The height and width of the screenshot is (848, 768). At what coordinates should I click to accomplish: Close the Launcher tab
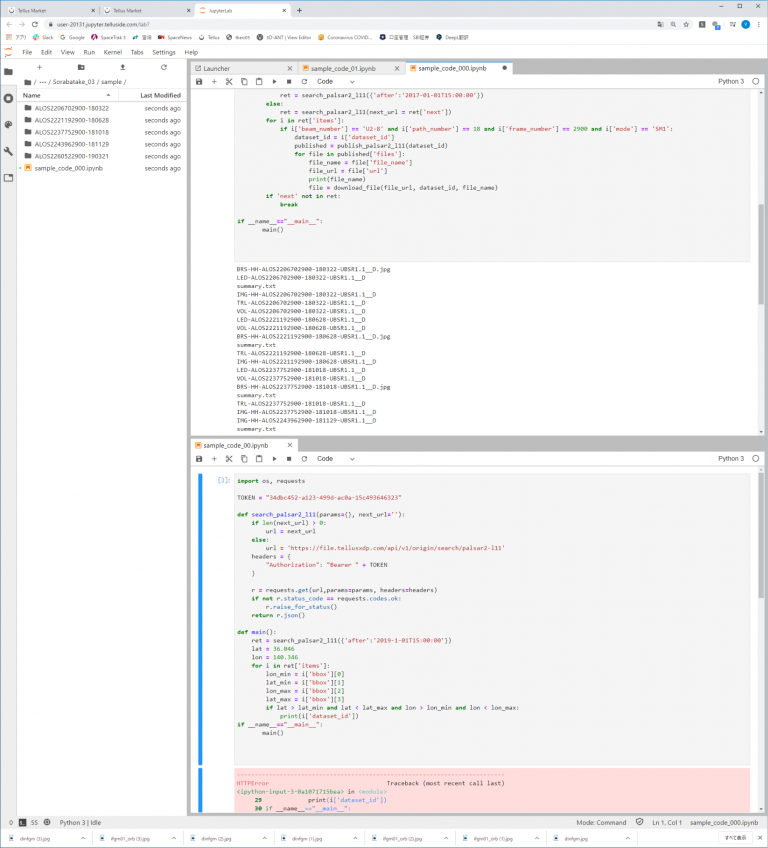(x=290, y=68)
